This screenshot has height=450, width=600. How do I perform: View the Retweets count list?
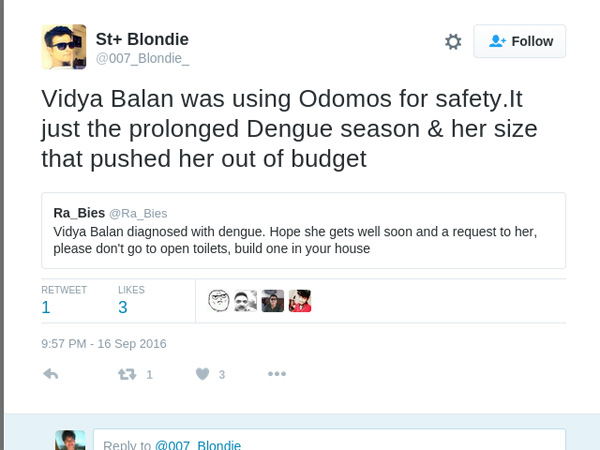[x=47, y=307]
